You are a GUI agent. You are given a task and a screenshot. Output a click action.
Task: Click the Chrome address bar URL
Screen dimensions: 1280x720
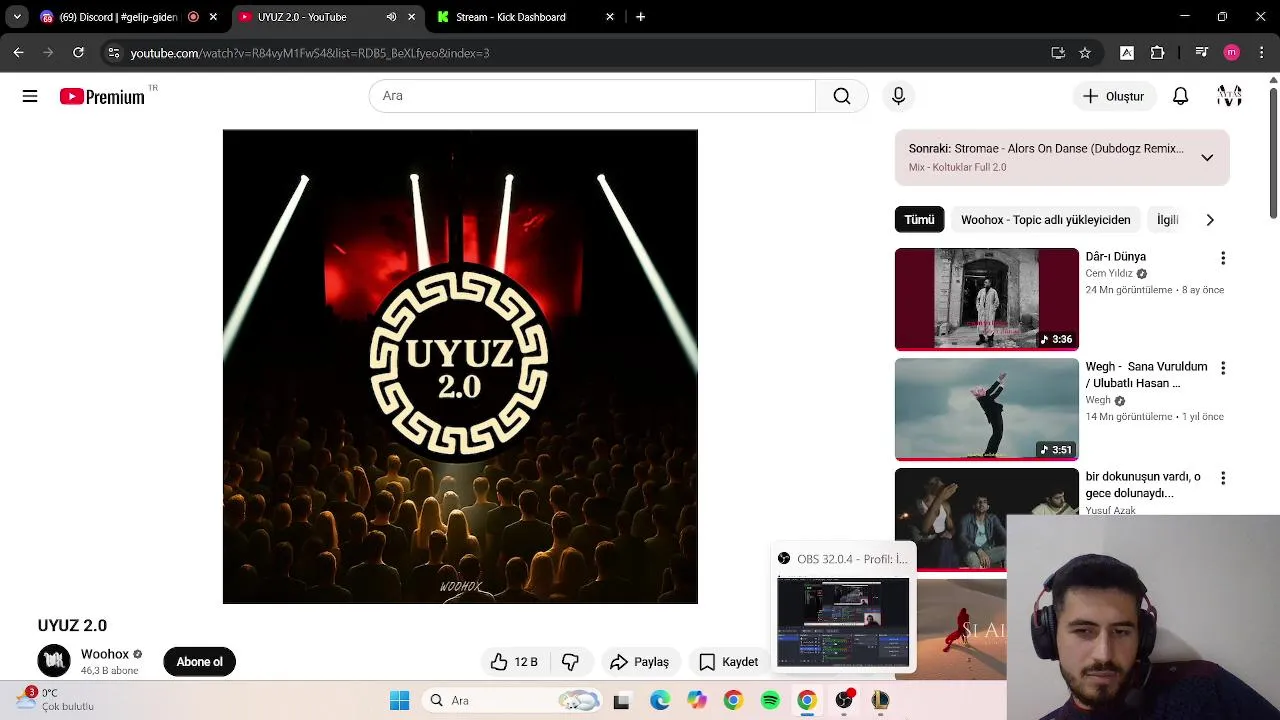coord(310,53)
